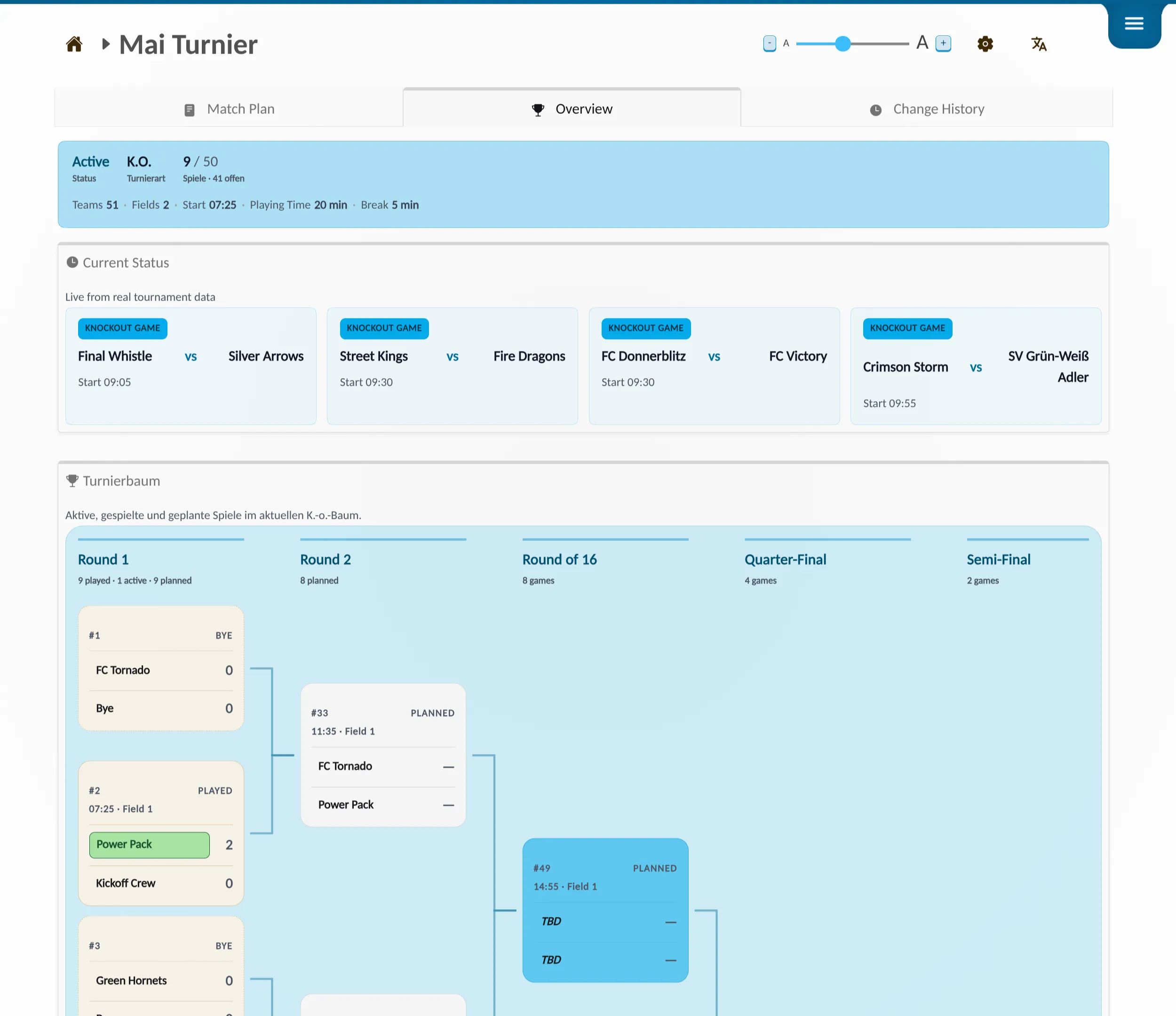Open the Change History tab
The height and width of the screenshot is (1016, 1176).
927,108
